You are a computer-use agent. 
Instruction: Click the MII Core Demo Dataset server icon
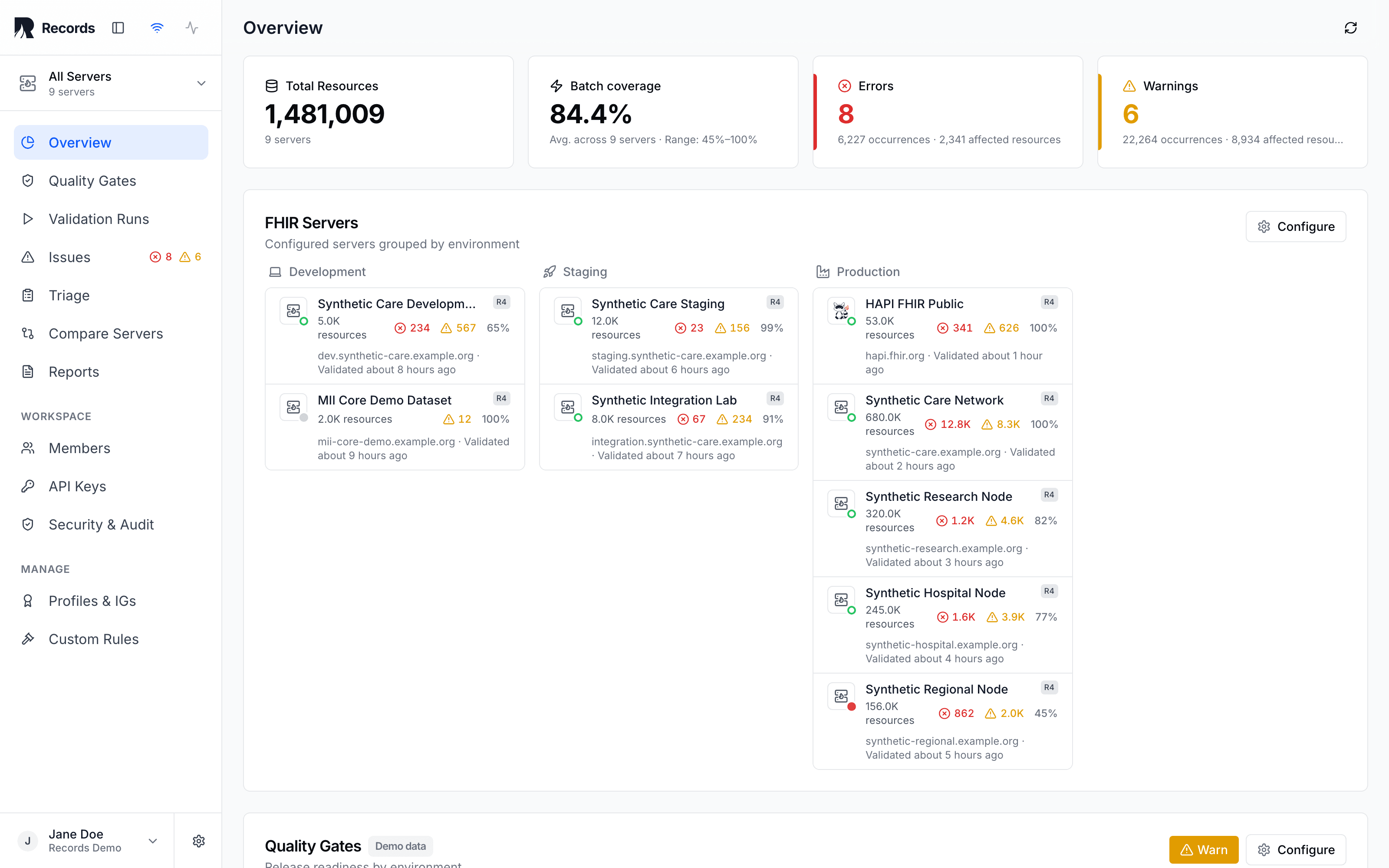pyautogui.click(x=293, y=407)
